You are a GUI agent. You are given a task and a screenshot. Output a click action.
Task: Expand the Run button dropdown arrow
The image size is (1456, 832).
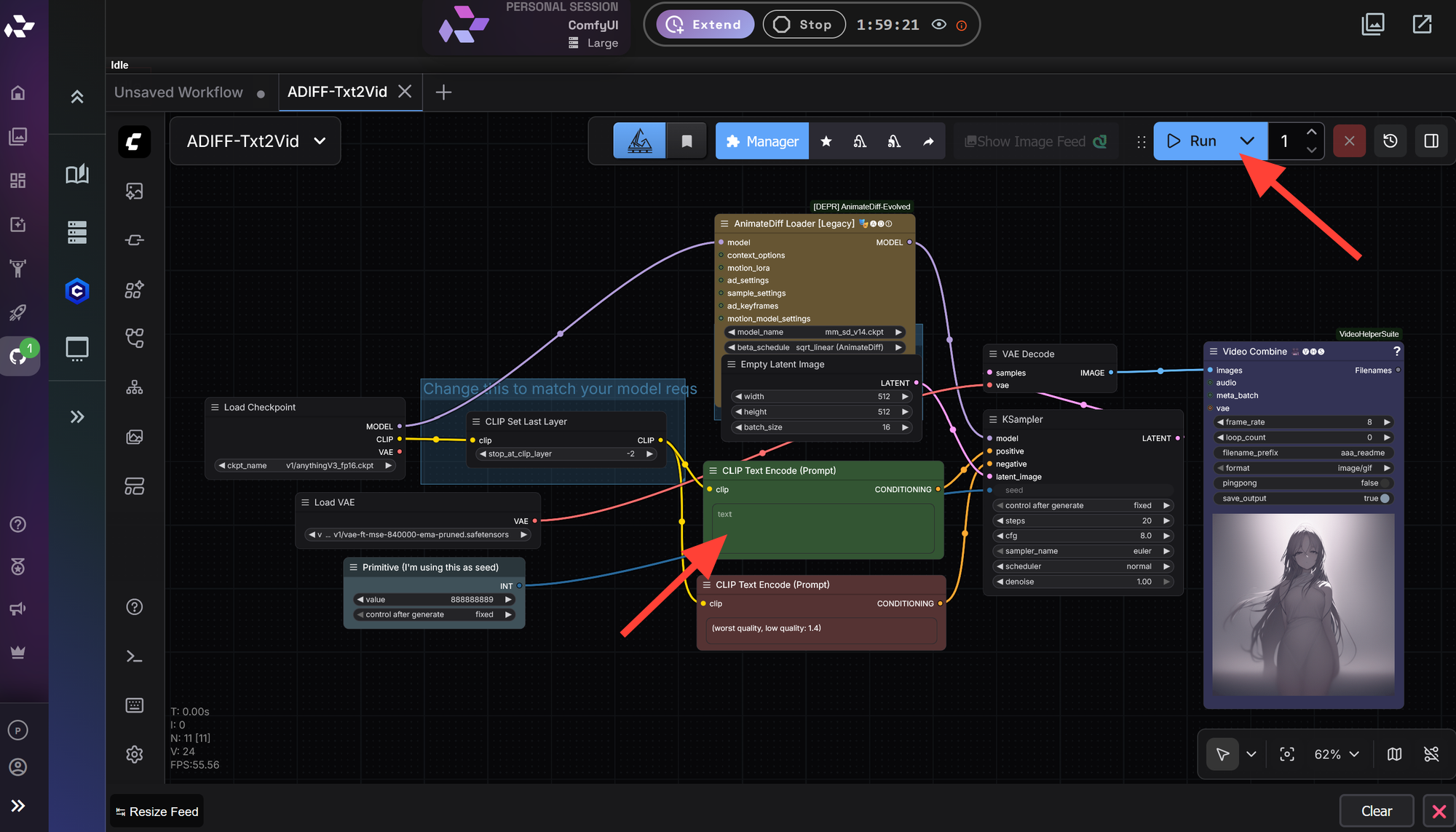[1247, 141]
